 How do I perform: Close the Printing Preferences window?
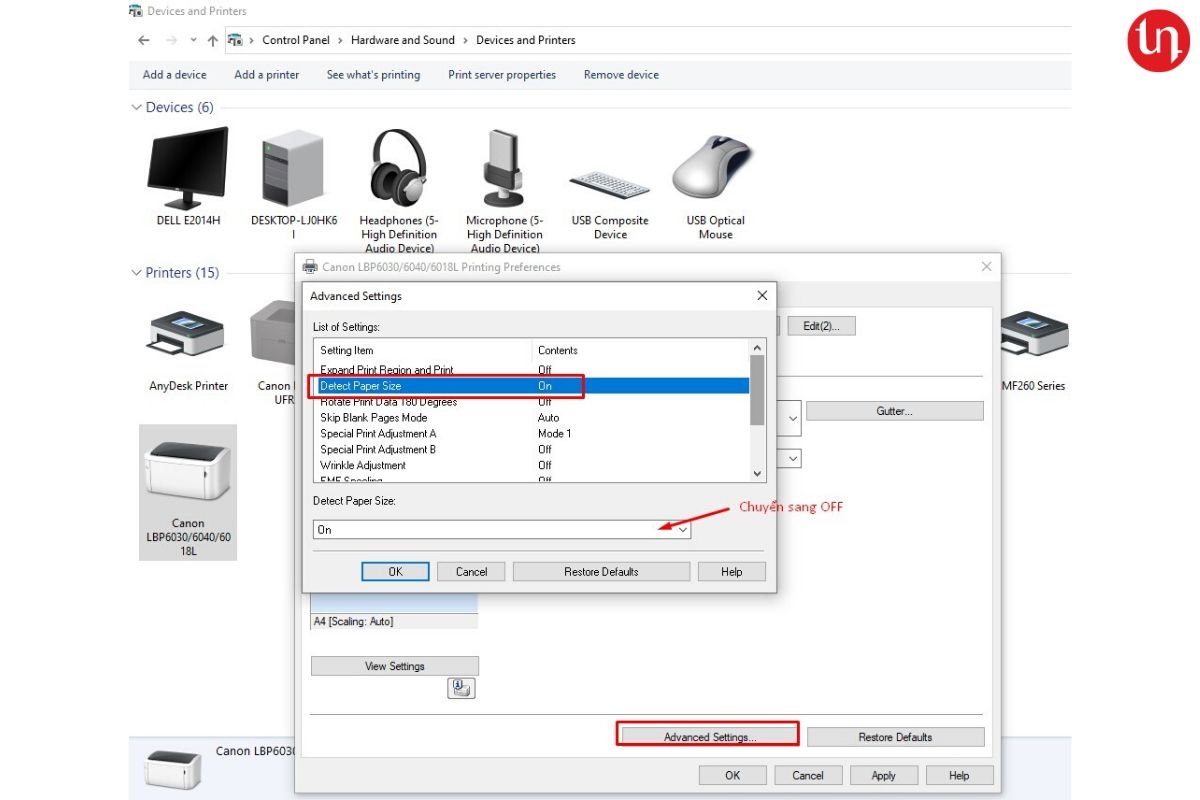(x=986, y=266)
